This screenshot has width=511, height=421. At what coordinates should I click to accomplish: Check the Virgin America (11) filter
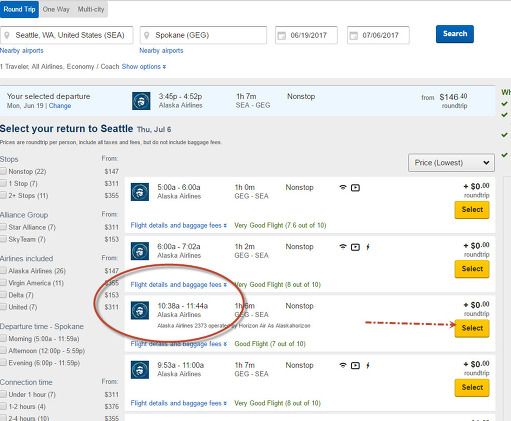click(3, 283)
